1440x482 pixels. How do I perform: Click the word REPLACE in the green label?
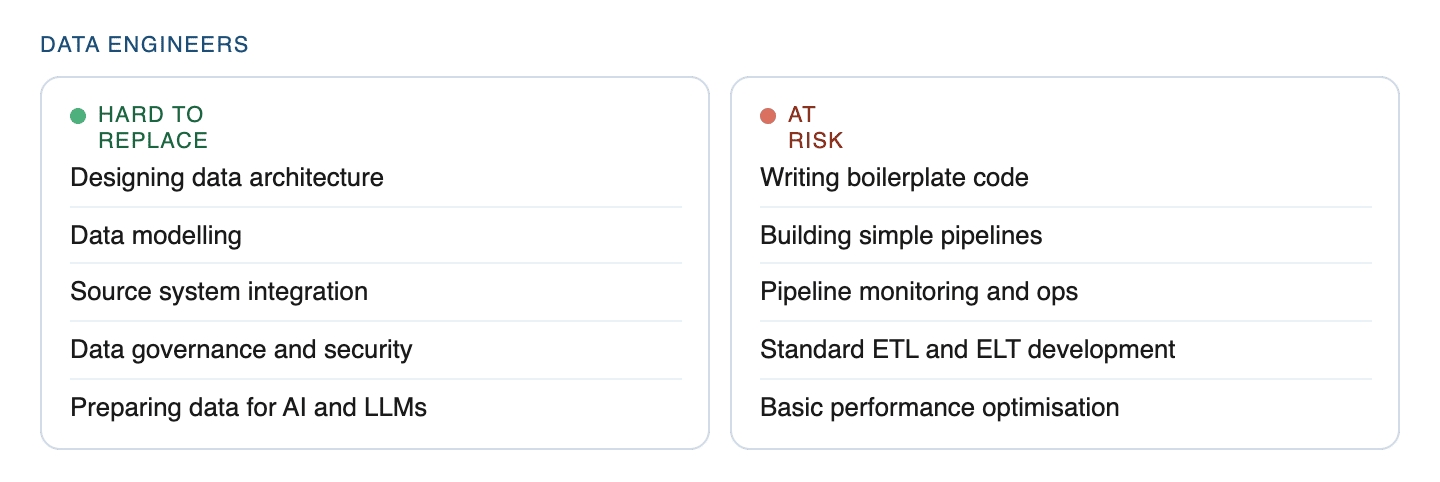click(x=153, y=140)
